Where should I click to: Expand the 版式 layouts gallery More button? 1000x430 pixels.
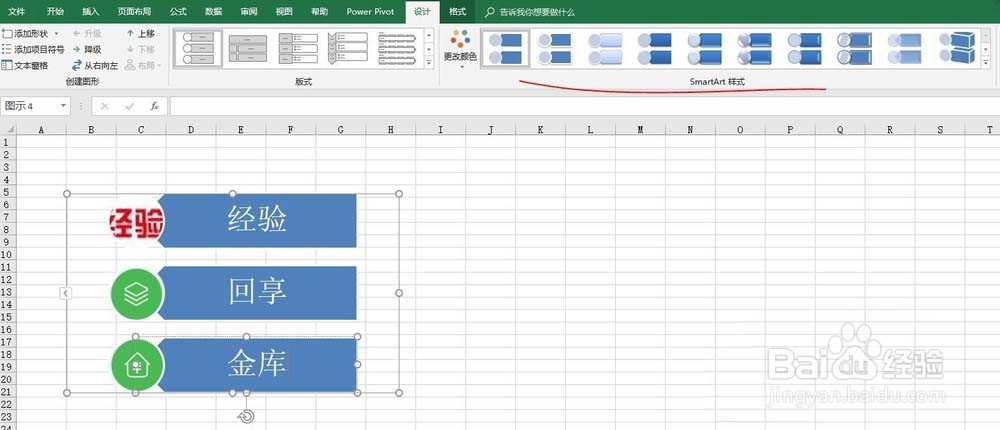coord(429,62)
